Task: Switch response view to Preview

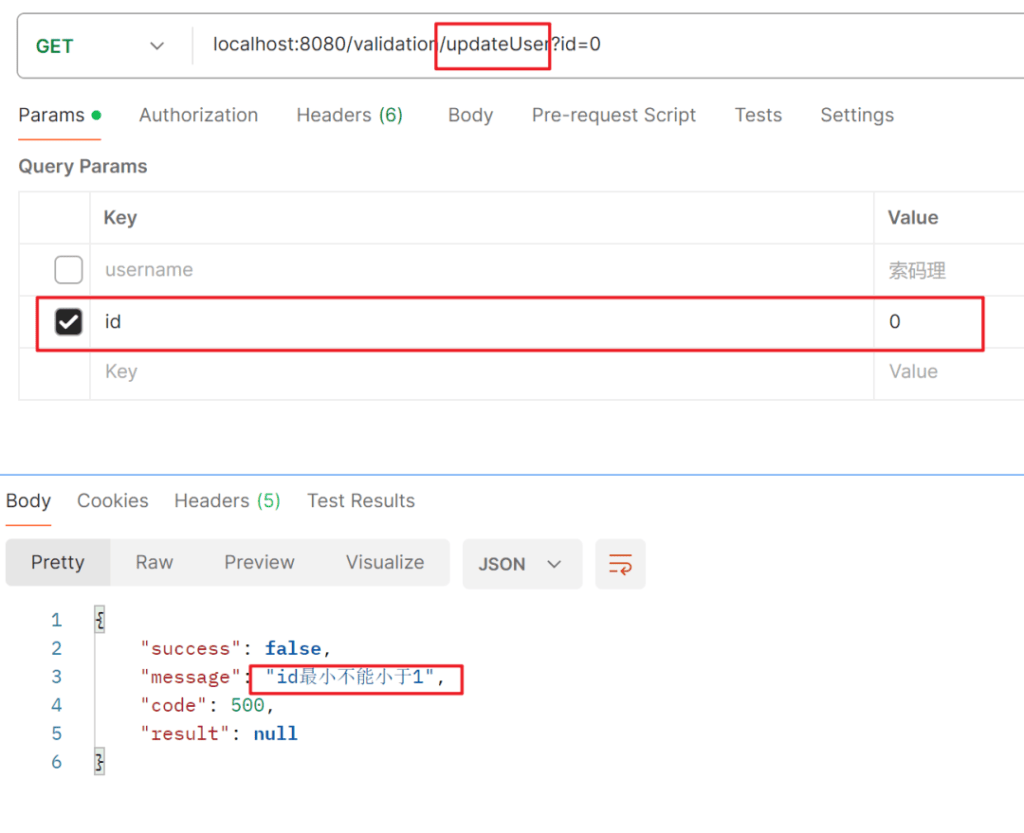Action: point(259,563)
